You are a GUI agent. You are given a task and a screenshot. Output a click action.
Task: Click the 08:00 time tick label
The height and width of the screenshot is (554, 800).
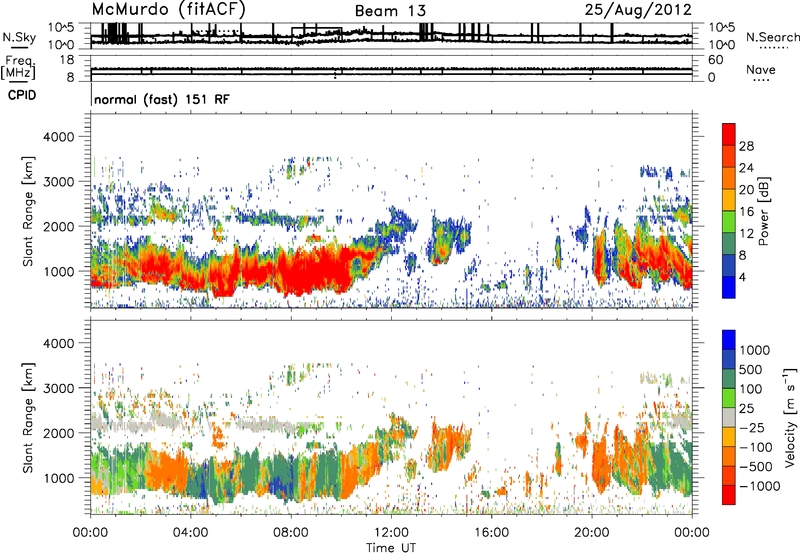291,533
